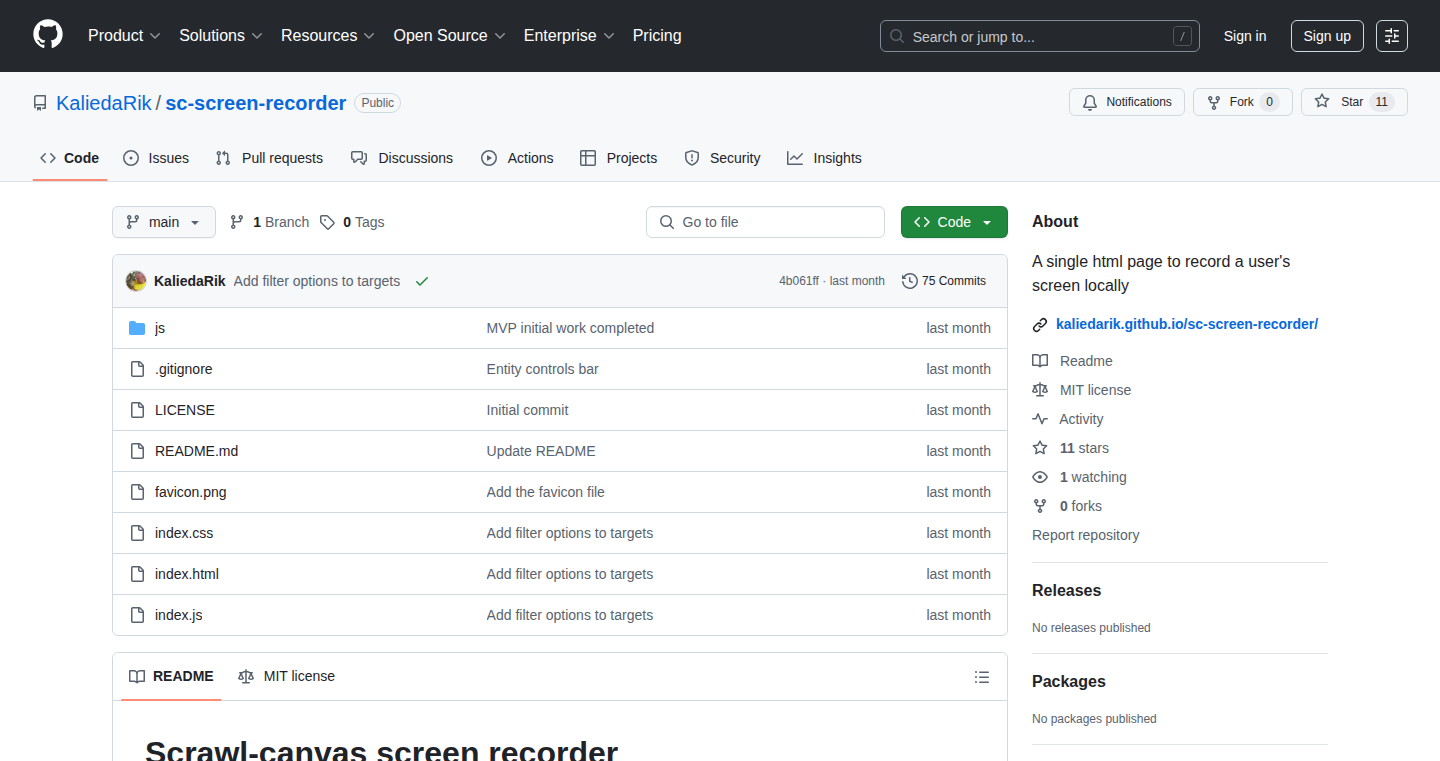Fork the repository
The width and height of the screenshot is (1440, 761).
[1242, 102]
